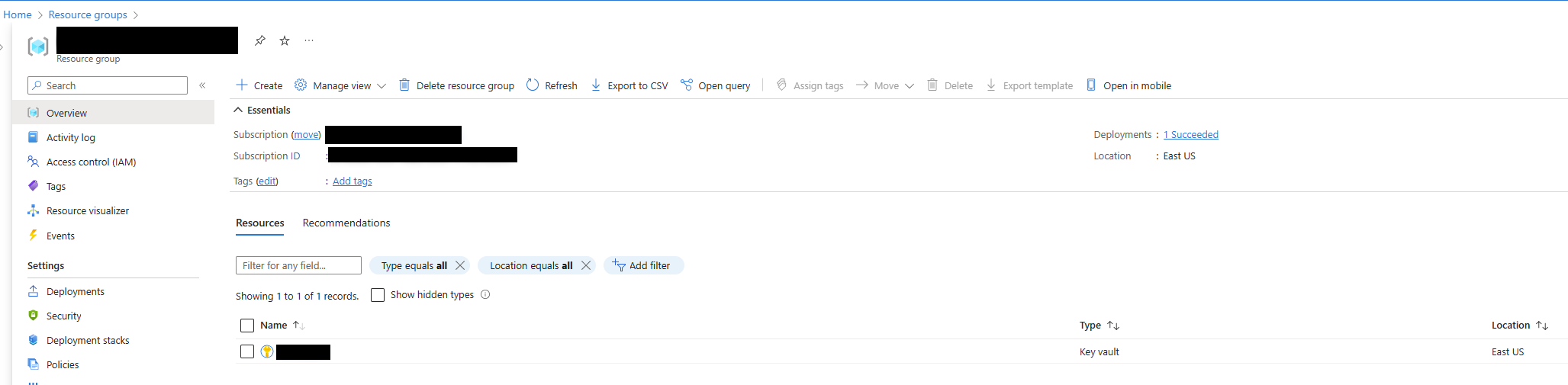Click the Open query icon
This screenshot has height=385, width=1568.
click(687, 85)
